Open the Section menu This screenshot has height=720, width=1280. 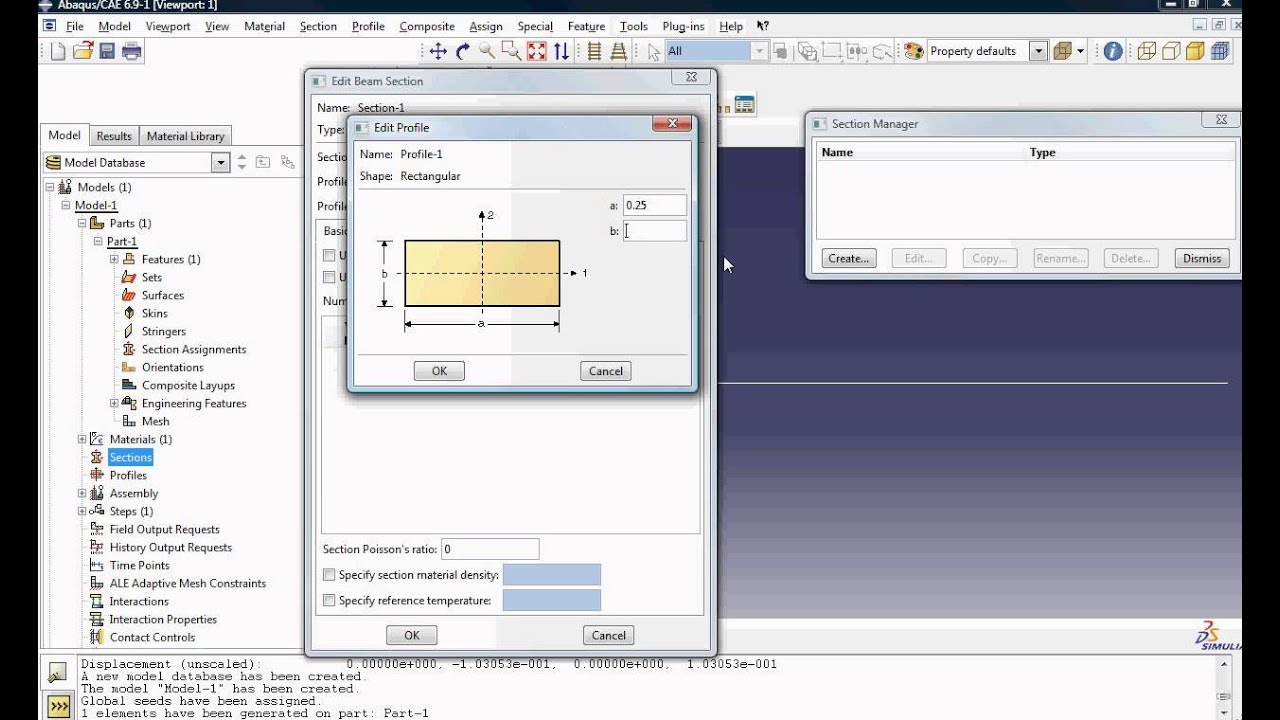point(318,26)
